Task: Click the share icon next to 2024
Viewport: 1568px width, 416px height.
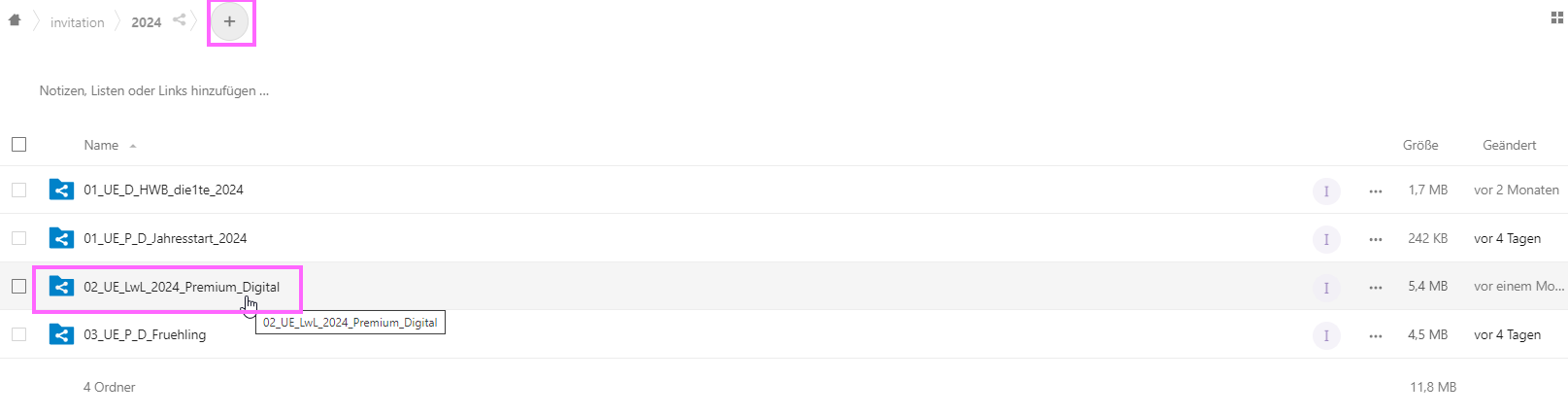Action: tap(180, 19)
